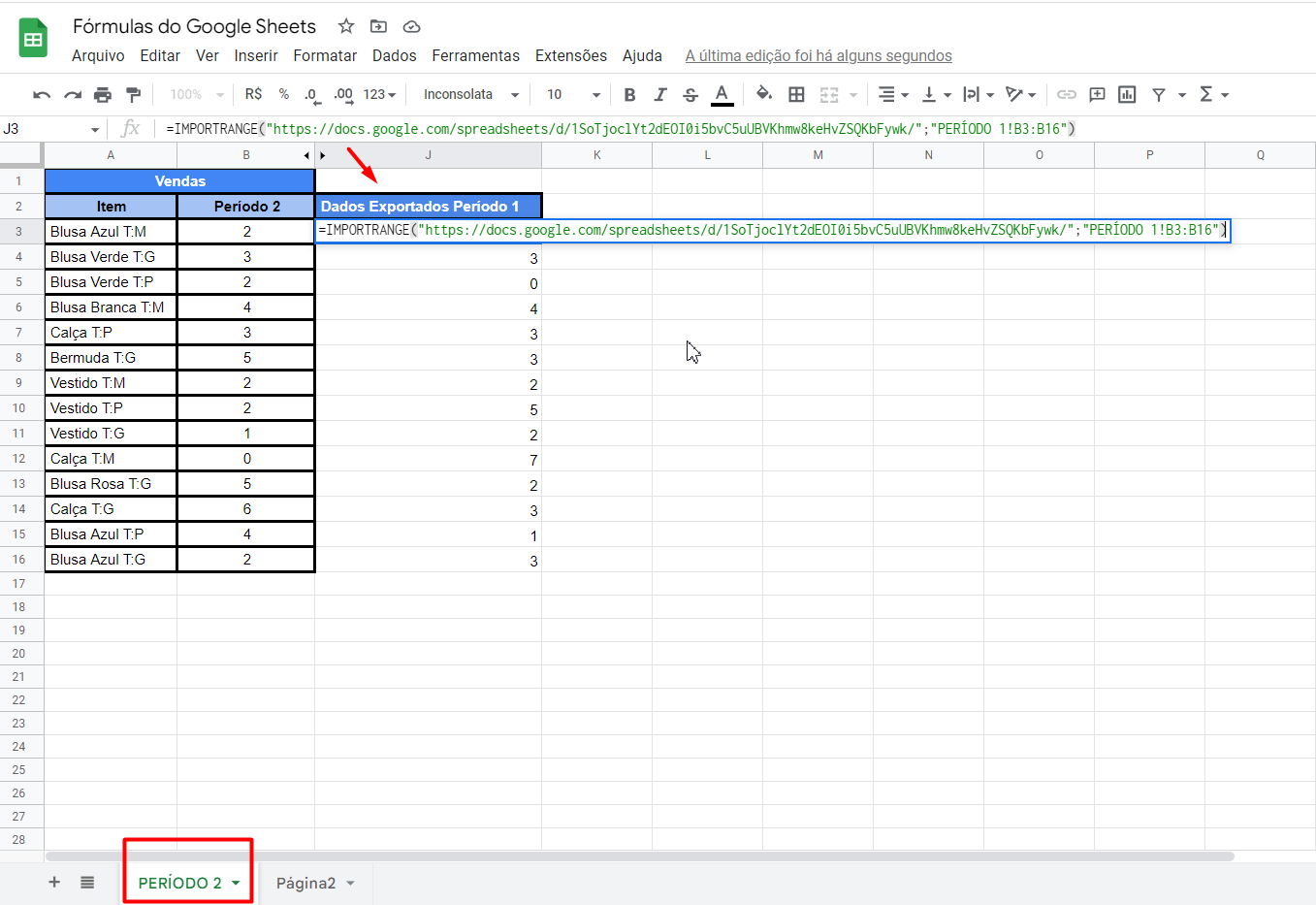Open the PERÍODO 2 sheet tab menu
Screen dimensions: 1316x905
[237, 883]
